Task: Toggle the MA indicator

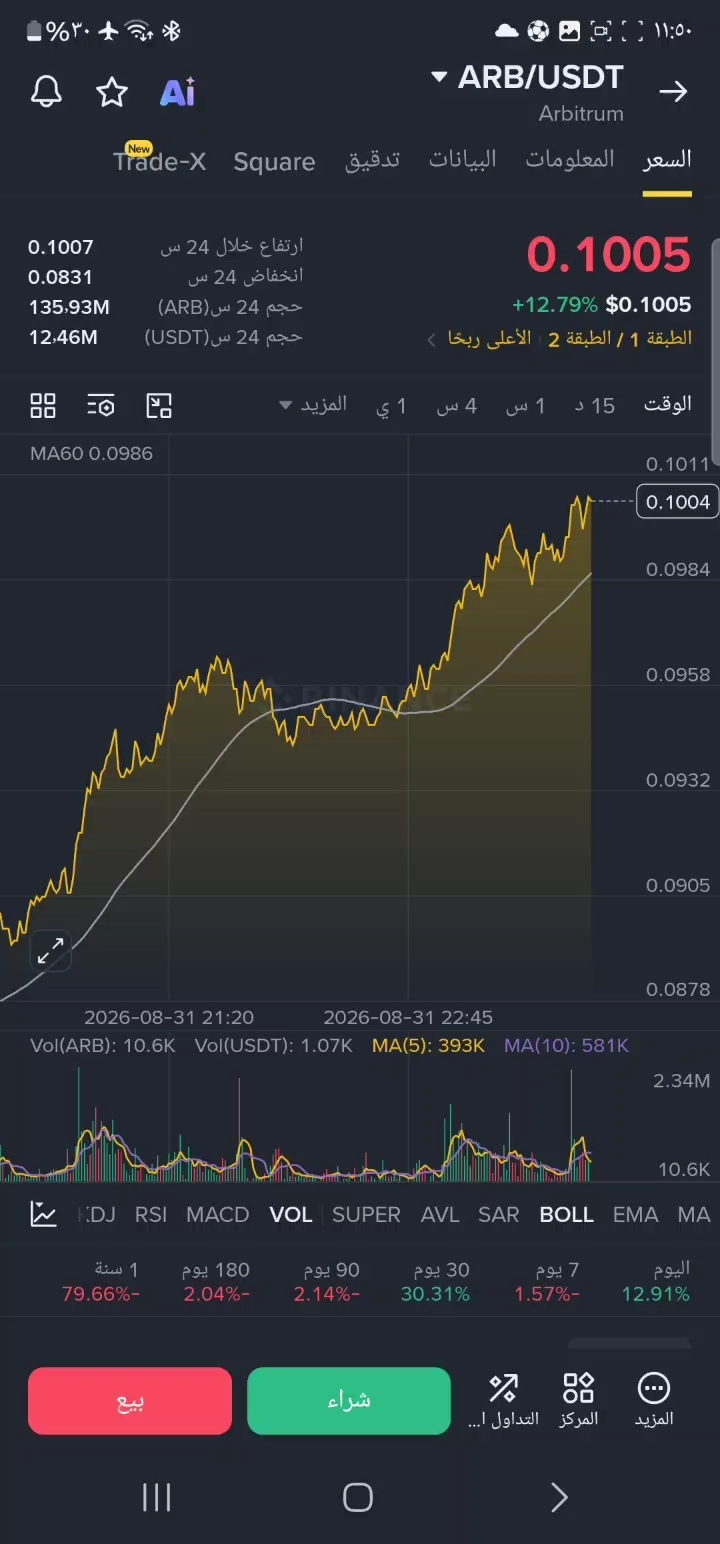Action: (693, 1214)
